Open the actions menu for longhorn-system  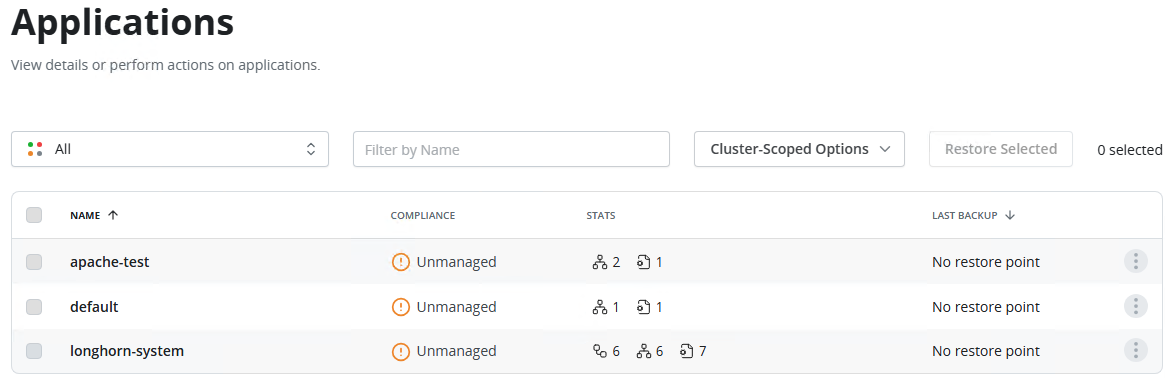1135,350
